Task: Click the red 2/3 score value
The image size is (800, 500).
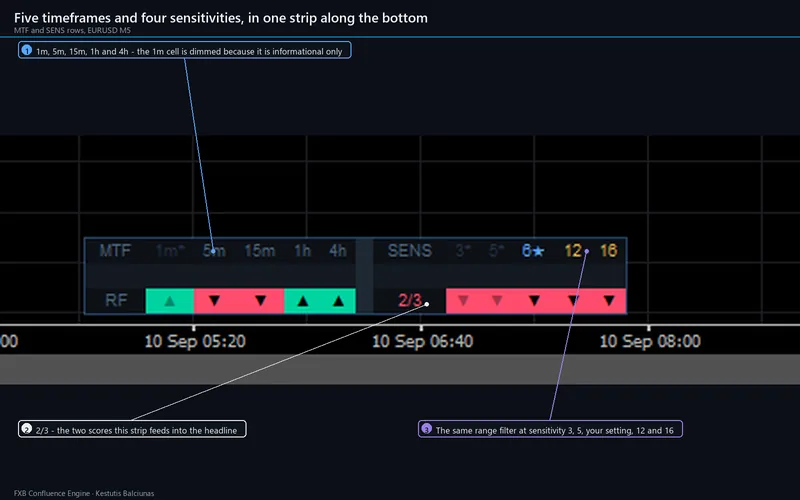Action: coord(410,300)
